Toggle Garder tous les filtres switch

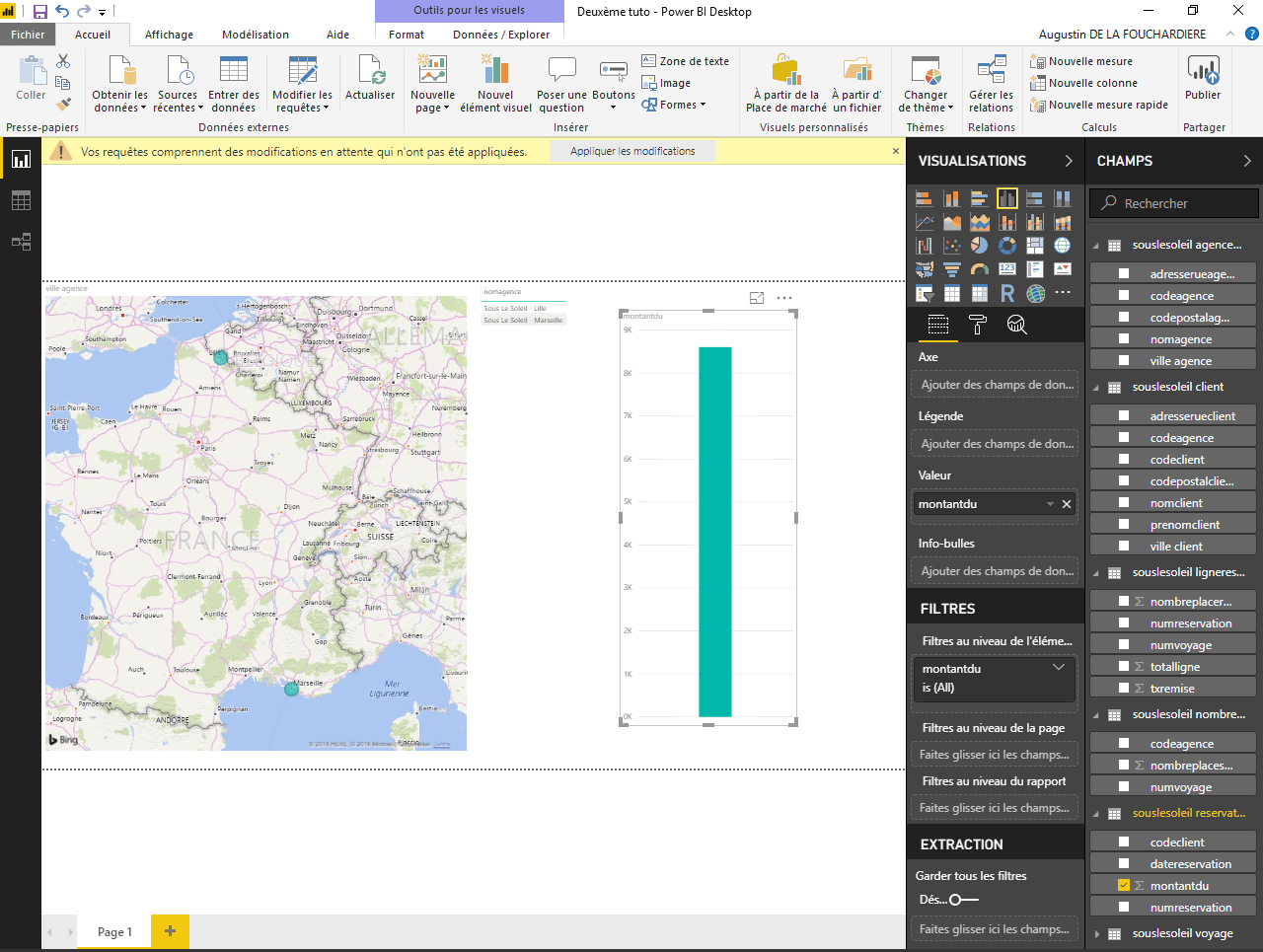point(964,900)
